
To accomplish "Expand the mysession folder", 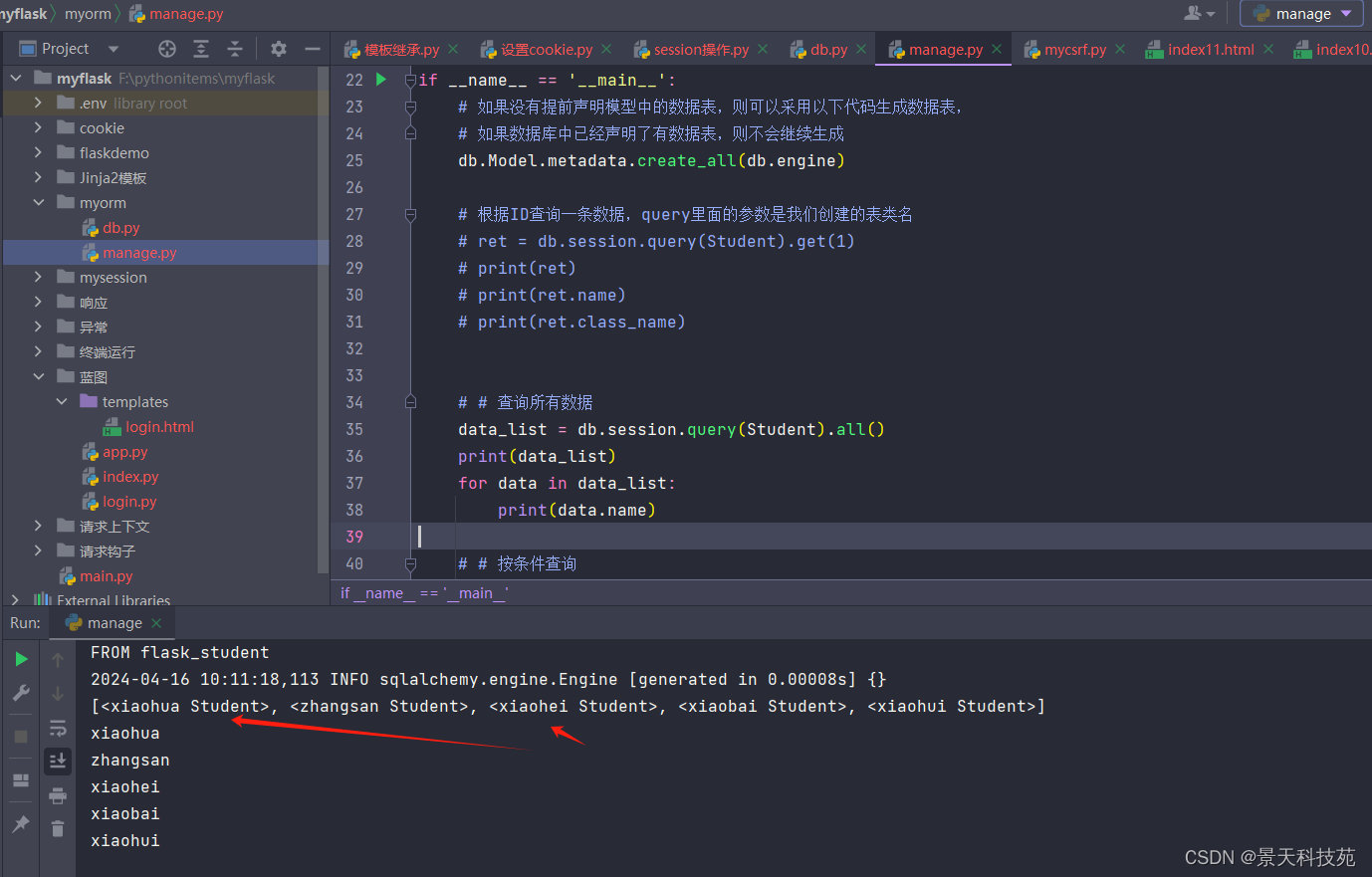I will (38, 277).
